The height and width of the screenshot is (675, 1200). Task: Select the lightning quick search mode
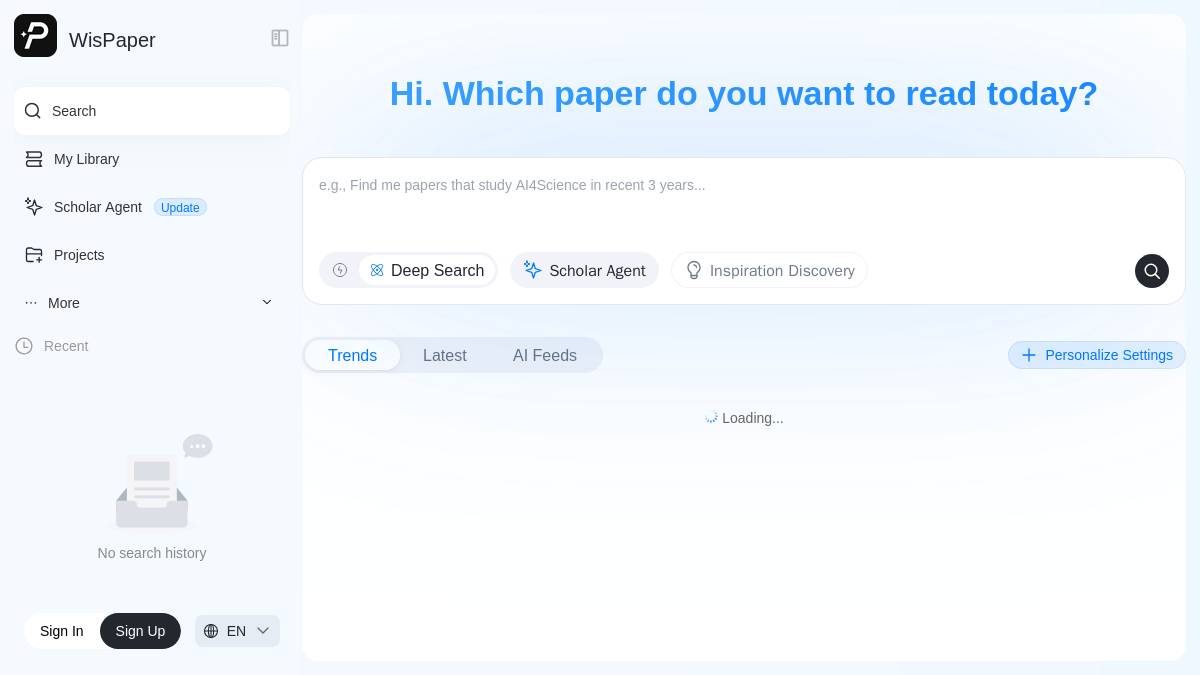tap(340, 270)
